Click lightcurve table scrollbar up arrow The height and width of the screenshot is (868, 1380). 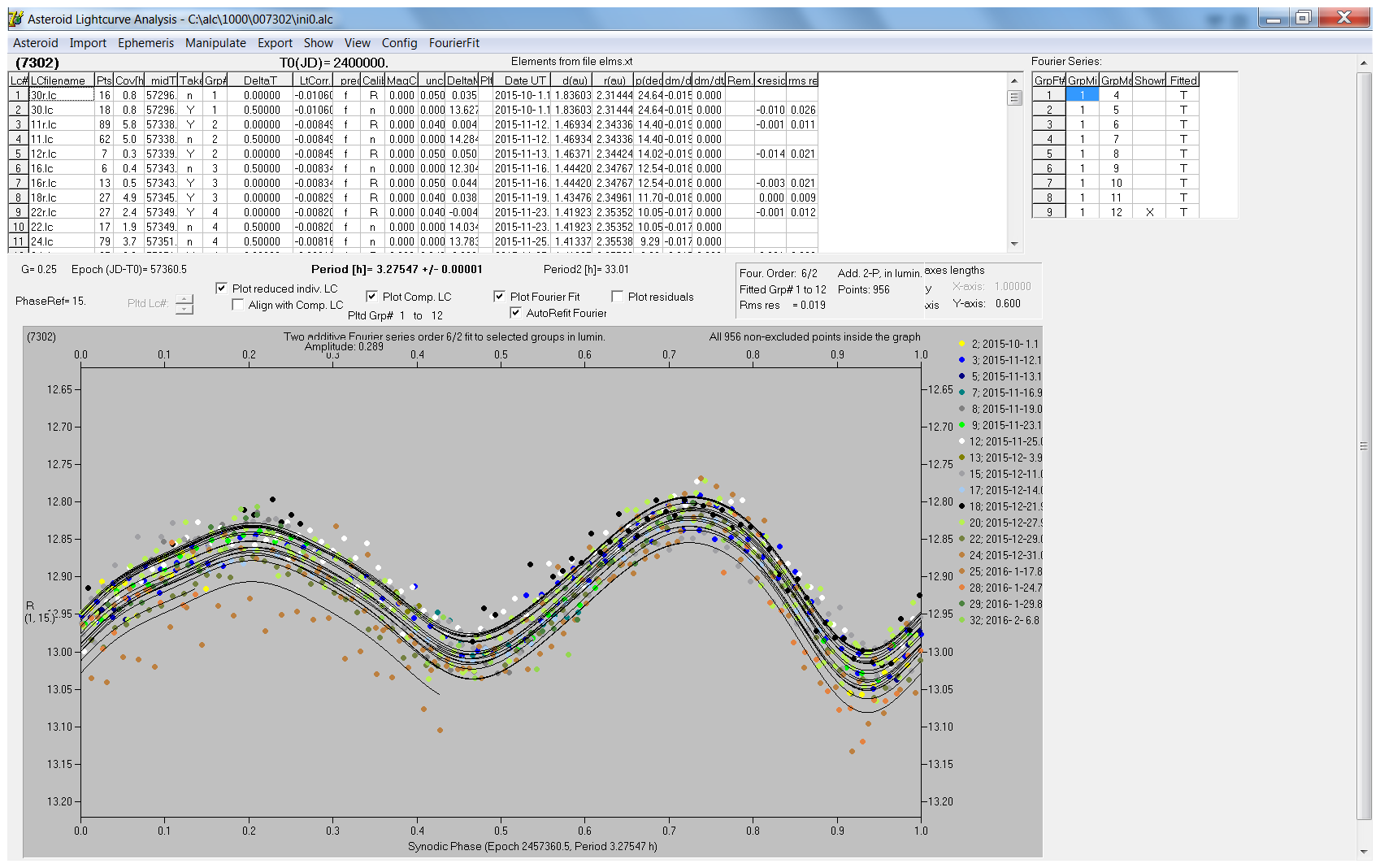coord(1014,80)
